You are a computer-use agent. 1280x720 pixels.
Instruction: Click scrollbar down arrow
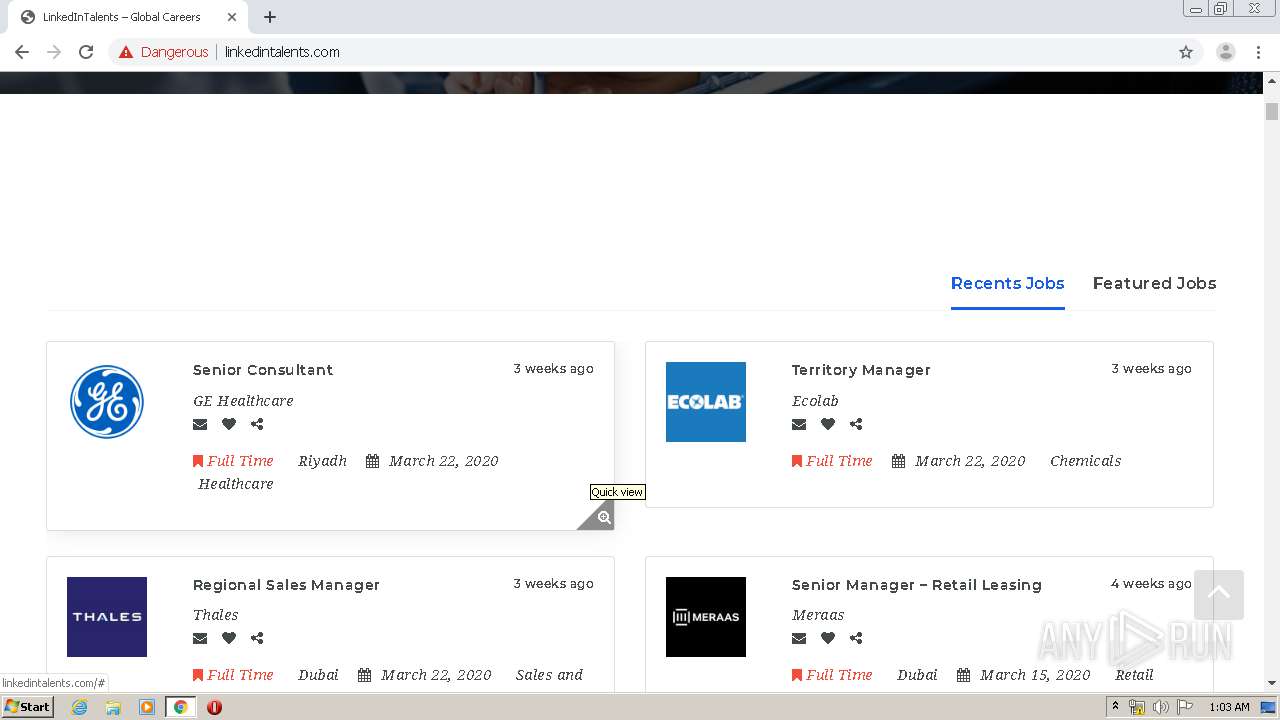click(1272, 683)
